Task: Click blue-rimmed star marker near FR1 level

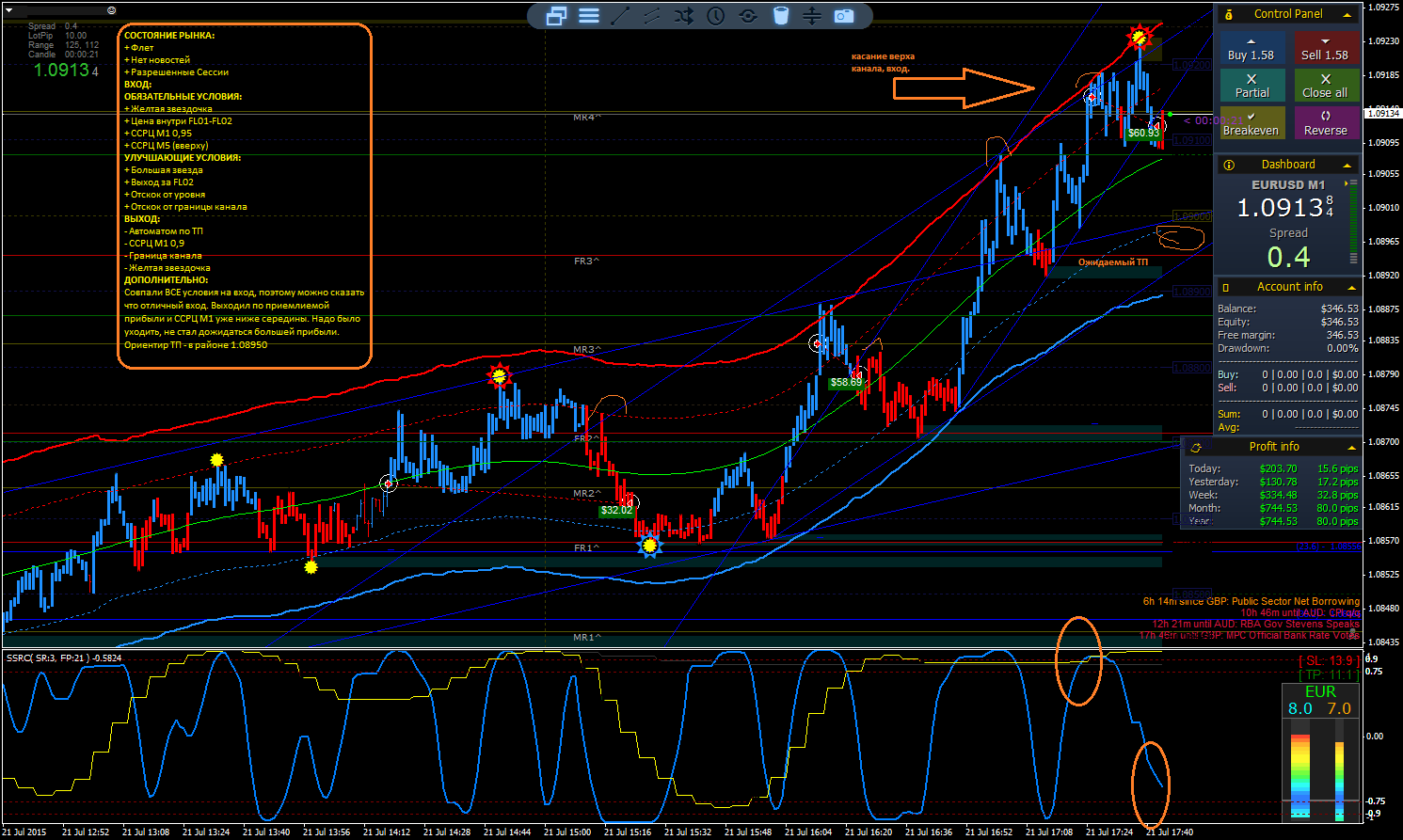Action: point(649,545)
